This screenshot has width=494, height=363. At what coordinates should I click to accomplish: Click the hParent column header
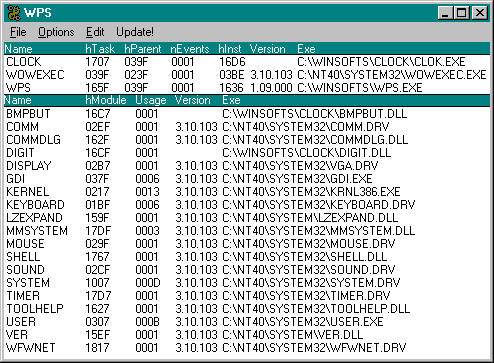click(x=143, y=49)
